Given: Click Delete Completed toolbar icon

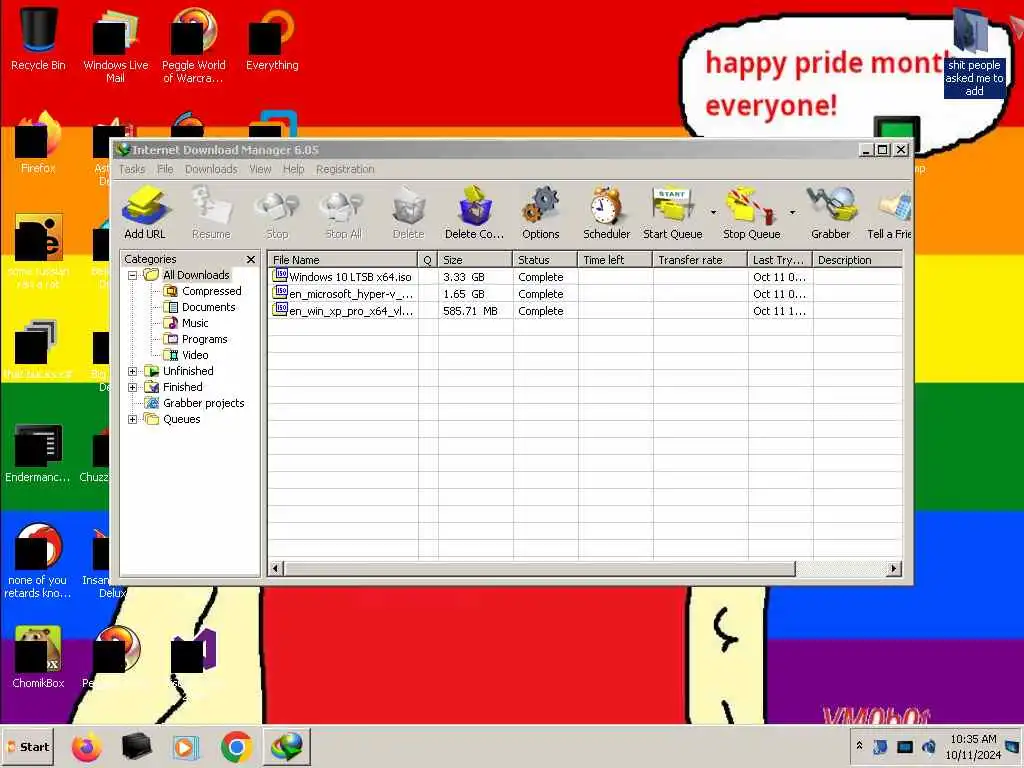Looking at the screenshot, I should [x=475, y=212].
